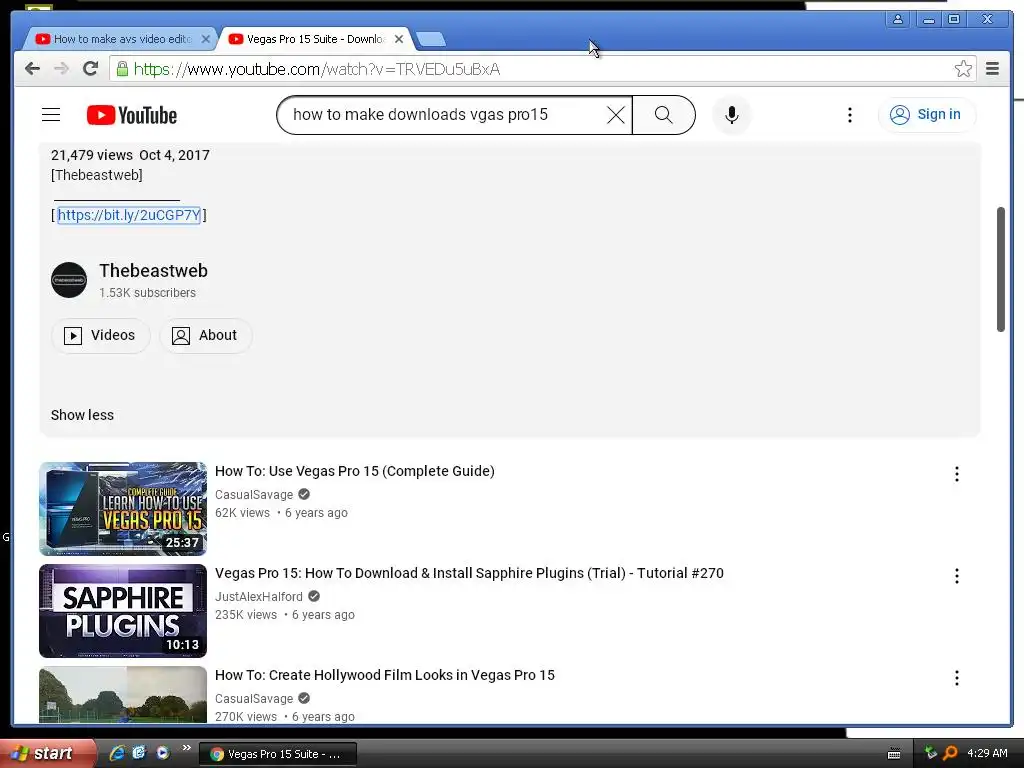Viewport: 1024px width, 768px height.
Task: Click the Chrome profile user icon
Action: click(x=898, y=20)
